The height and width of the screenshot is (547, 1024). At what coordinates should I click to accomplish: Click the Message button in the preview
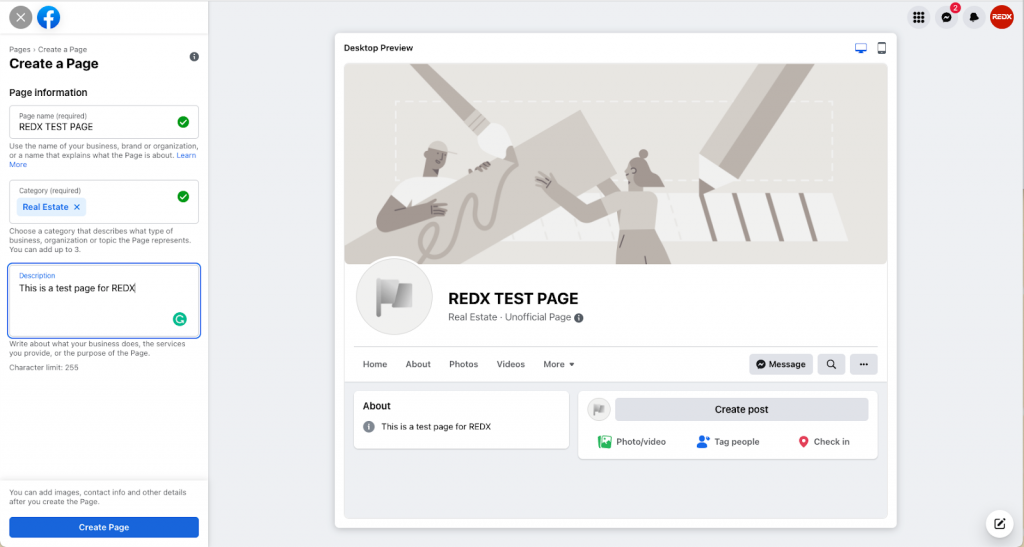pos(781,364)
